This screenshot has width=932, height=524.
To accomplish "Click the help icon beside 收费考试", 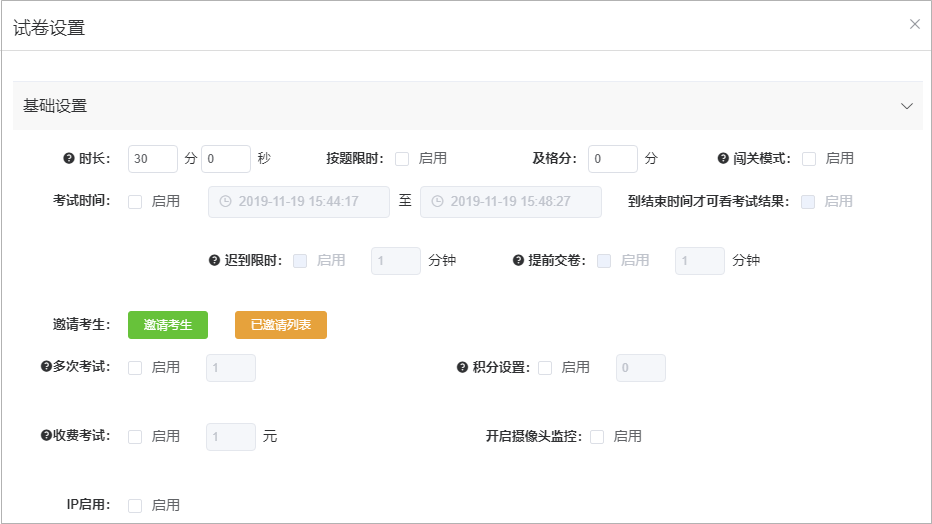I will click(46, 435).
